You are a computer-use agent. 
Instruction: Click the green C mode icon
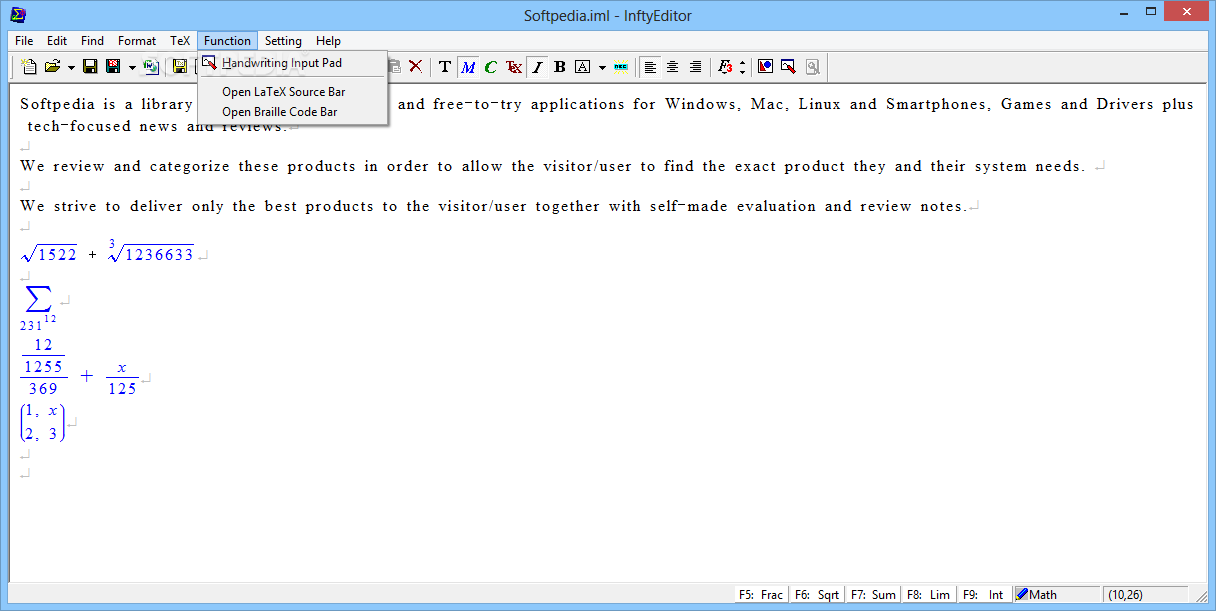click(x=491, y=67)
